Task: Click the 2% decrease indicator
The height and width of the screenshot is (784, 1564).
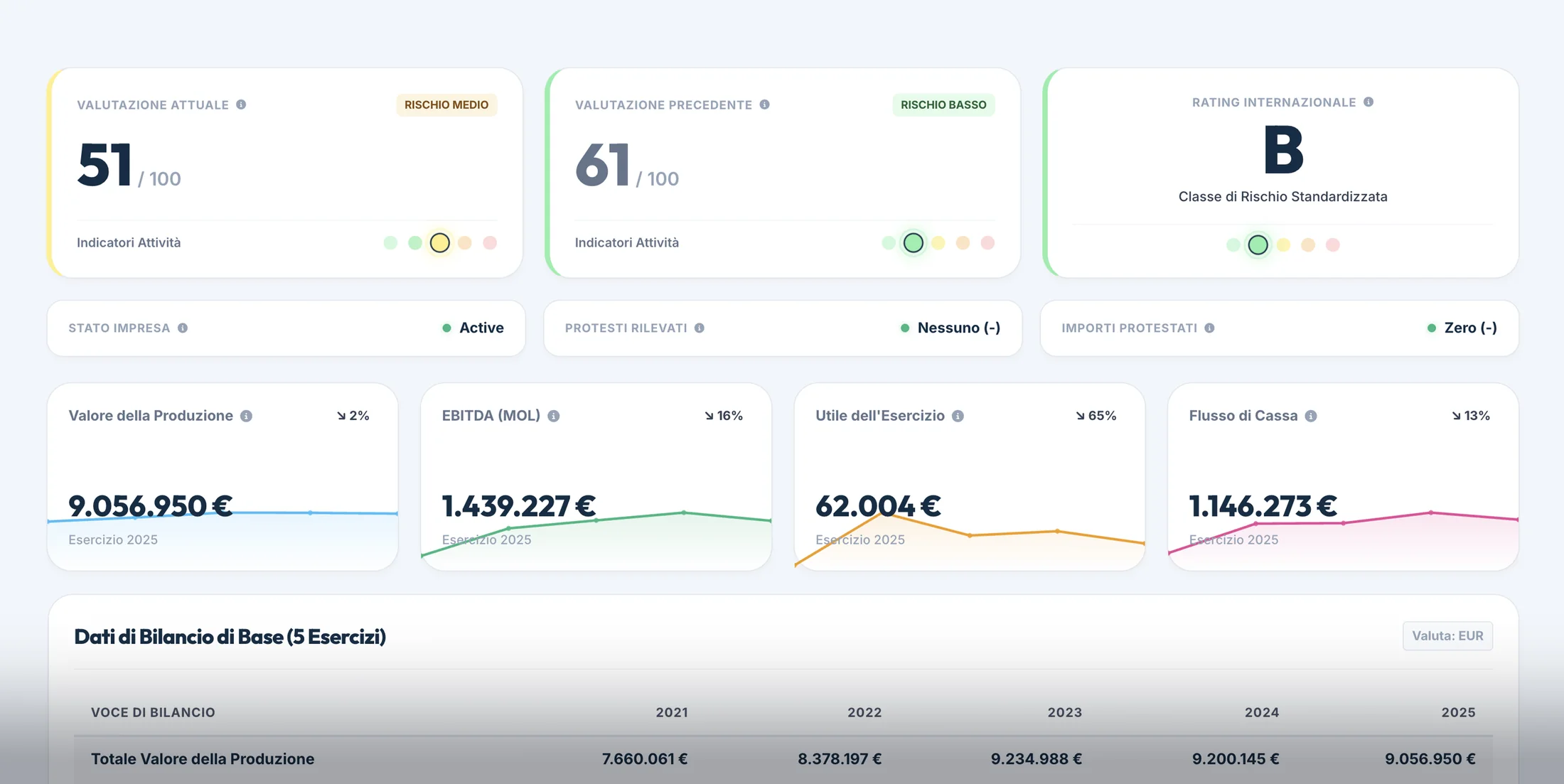Action: [x=353, y=416]
